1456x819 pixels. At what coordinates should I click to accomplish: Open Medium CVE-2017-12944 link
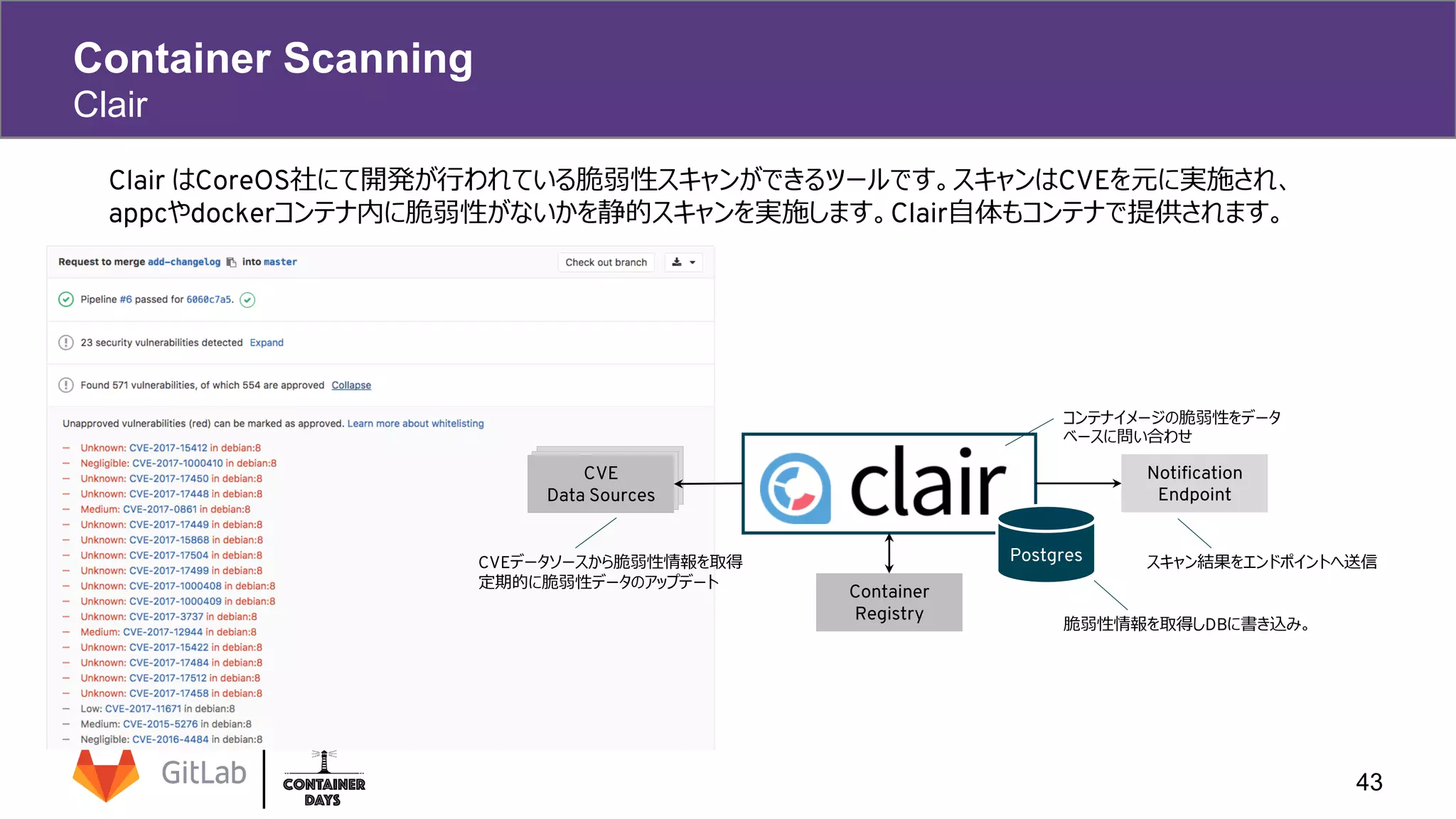coord(163,632)
